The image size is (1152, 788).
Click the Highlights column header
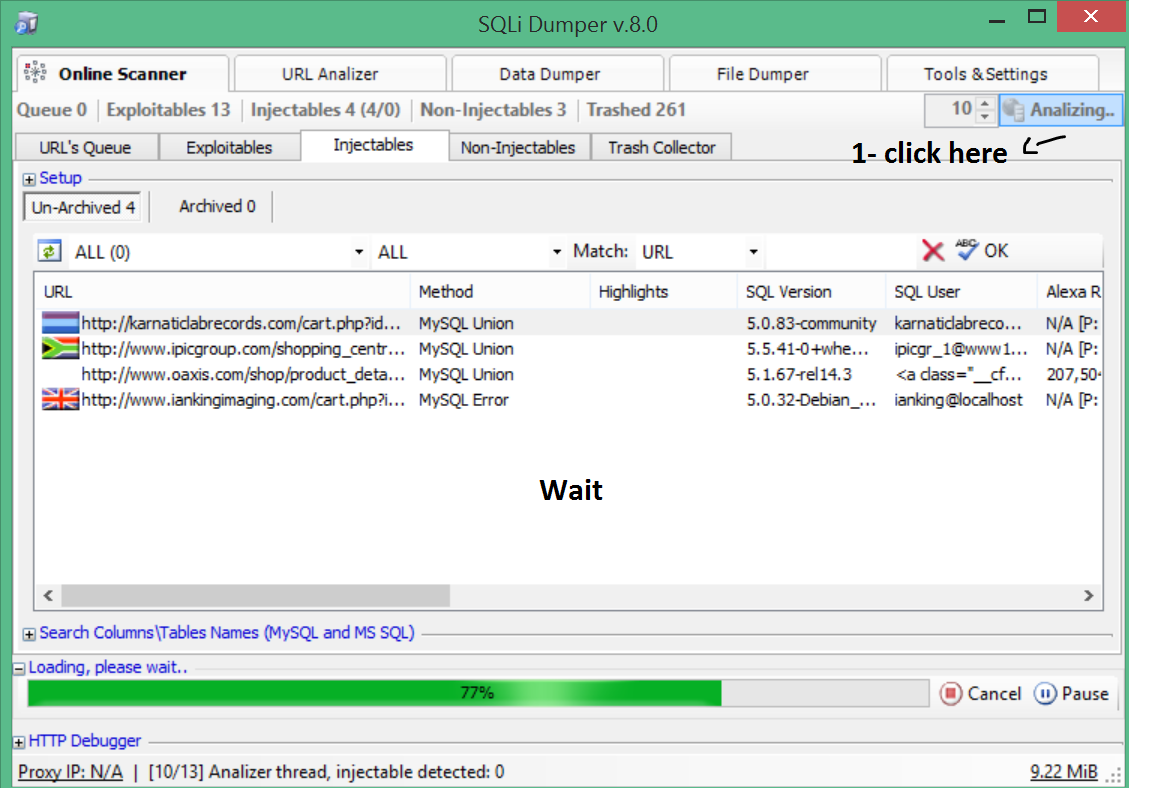(664, 292)
